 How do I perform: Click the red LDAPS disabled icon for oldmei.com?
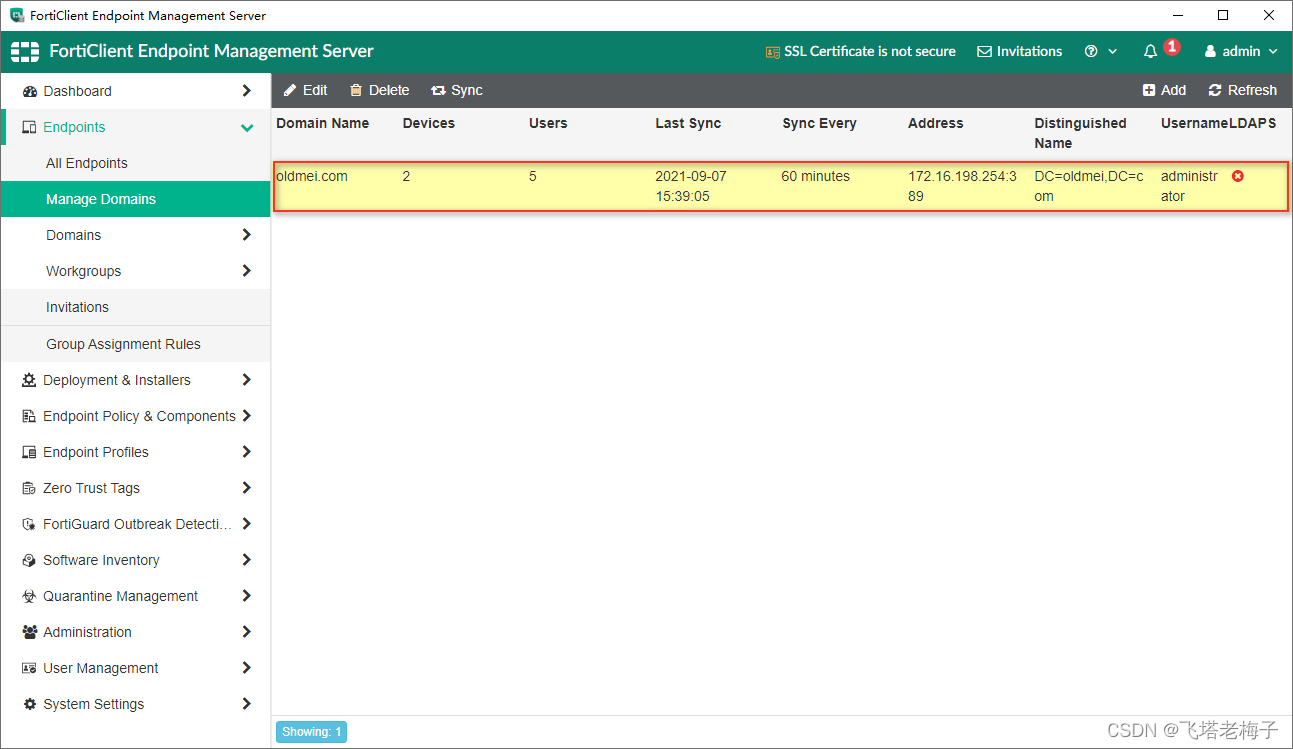point(1238,176)
